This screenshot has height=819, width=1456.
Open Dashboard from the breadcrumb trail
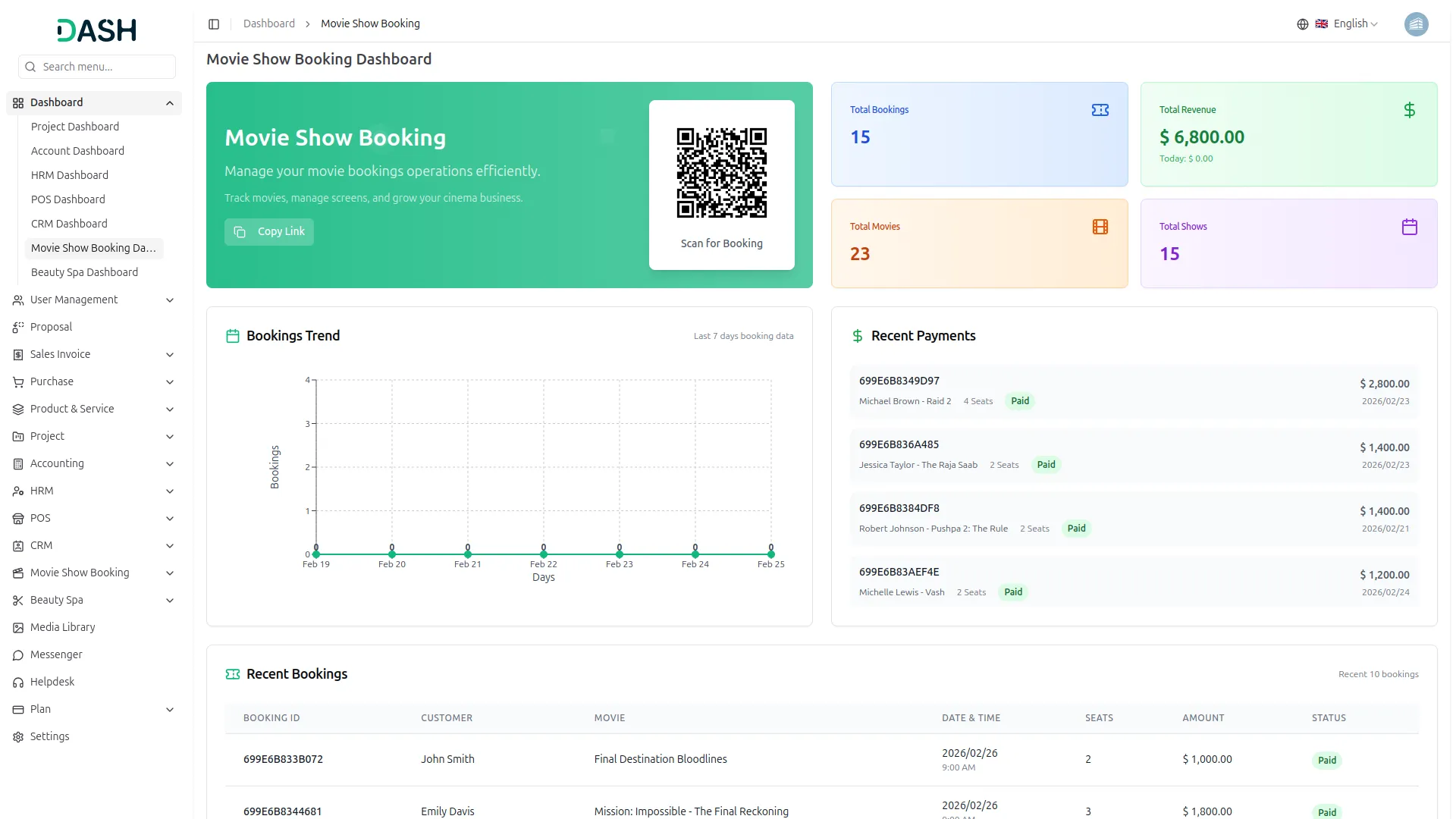268,24
